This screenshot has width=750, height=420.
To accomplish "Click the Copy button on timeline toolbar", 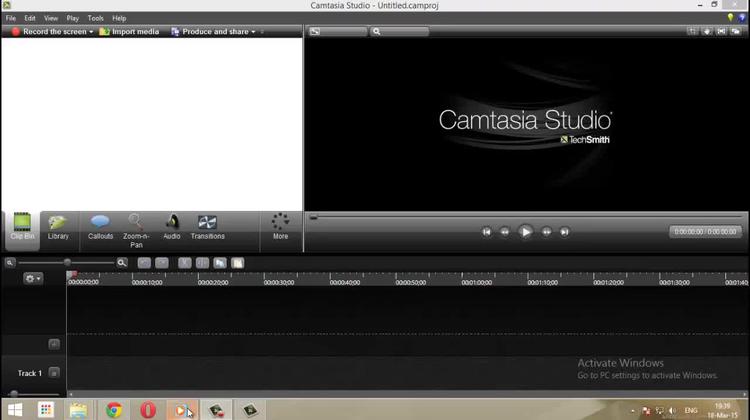I will [x=220, y=263].
